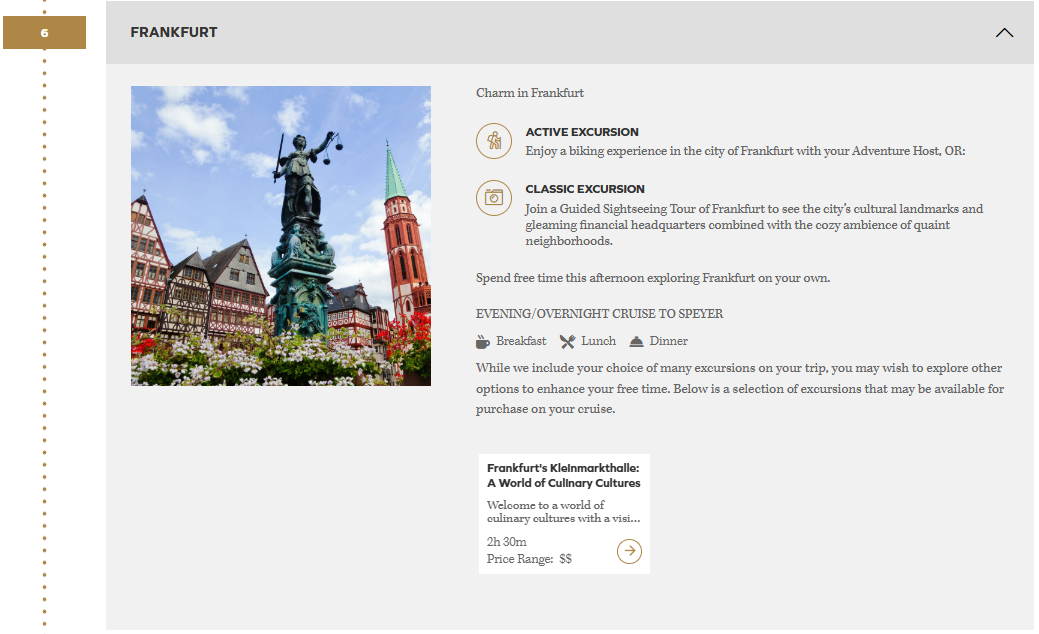1039x634 pixels.
Task: Open the Frankfurt Justice statue photo
Action: click(x=281, y=236)
